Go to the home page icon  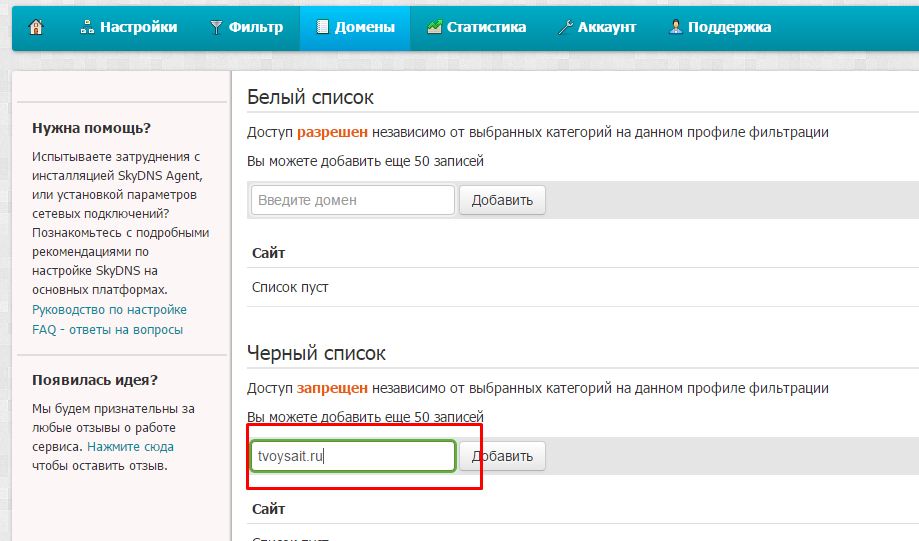(36, 27)
